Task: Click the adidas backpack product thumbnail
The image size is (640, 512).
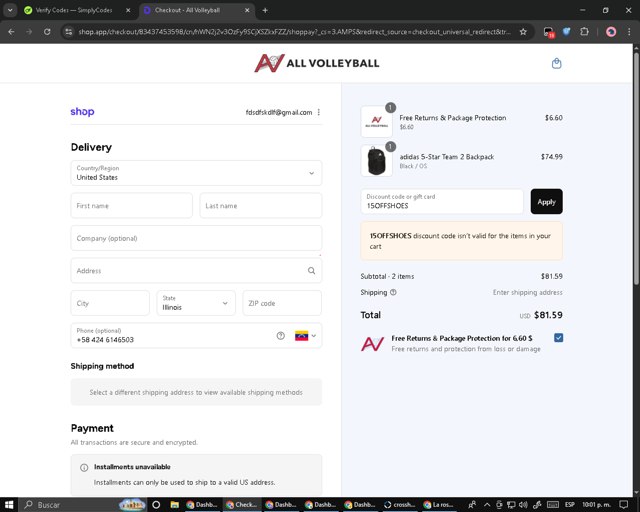Action: 376,161
